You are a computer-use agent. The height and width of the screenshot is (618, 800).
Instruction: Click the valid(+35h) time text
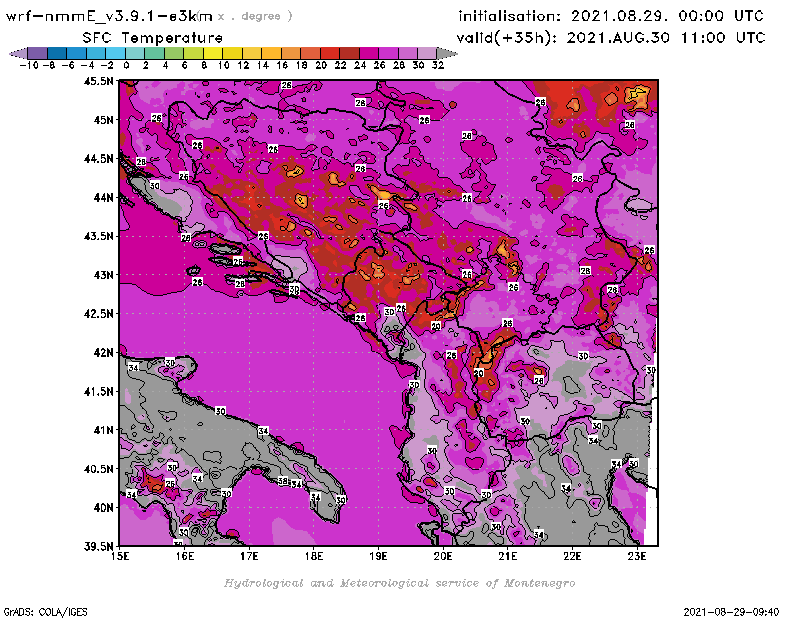coord(611,38)
